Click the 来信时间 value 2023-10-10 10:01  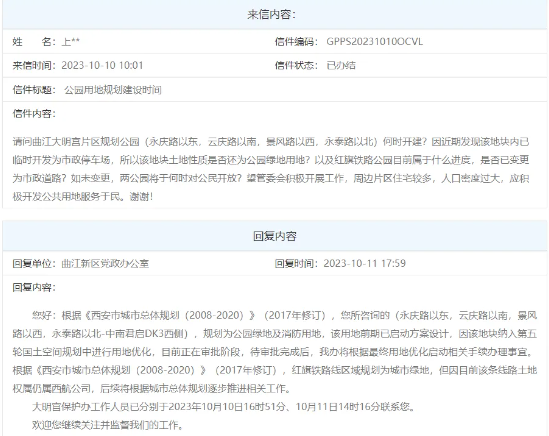point(102,65)
